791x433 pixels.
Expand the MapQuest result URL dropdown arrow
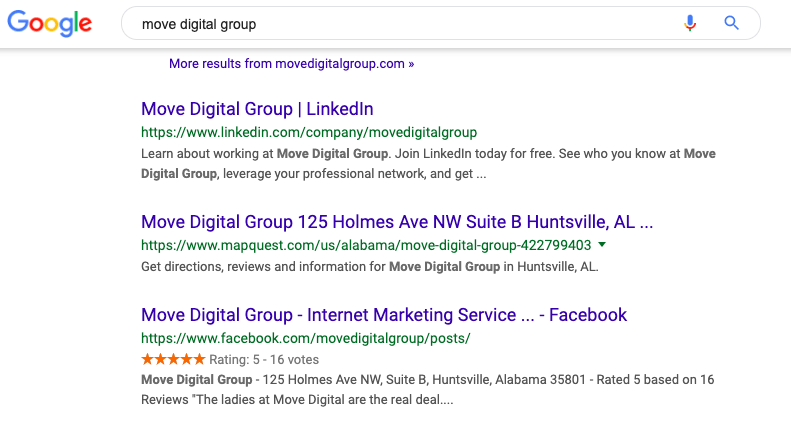click(602, 245)
